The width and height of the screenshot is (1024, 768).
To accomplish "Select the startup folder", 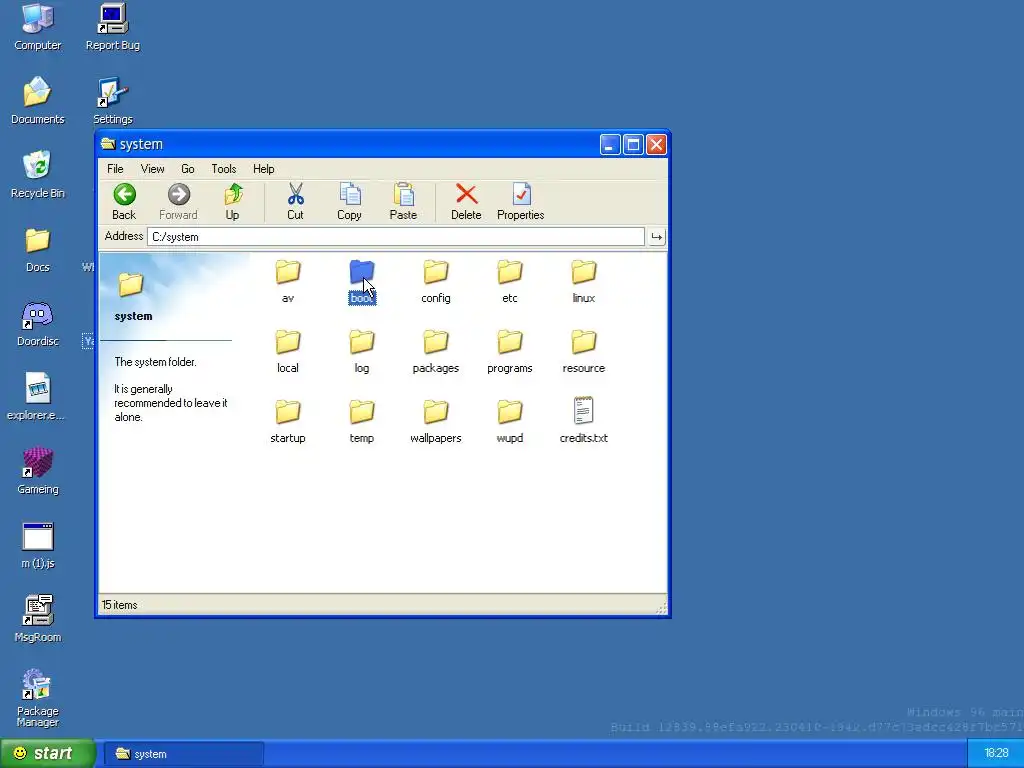I will [288, 421].
